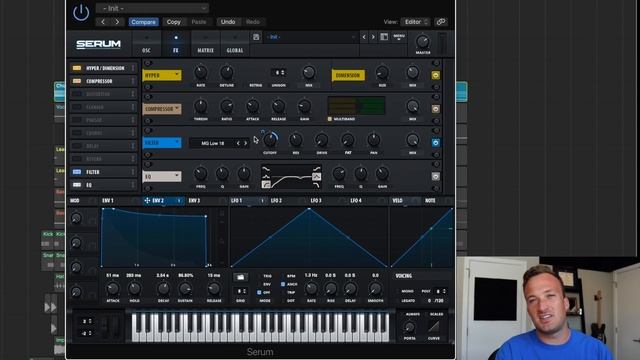Switch to the Global tab
Viewport: 640px width, 360px height.
pos(235,44)
